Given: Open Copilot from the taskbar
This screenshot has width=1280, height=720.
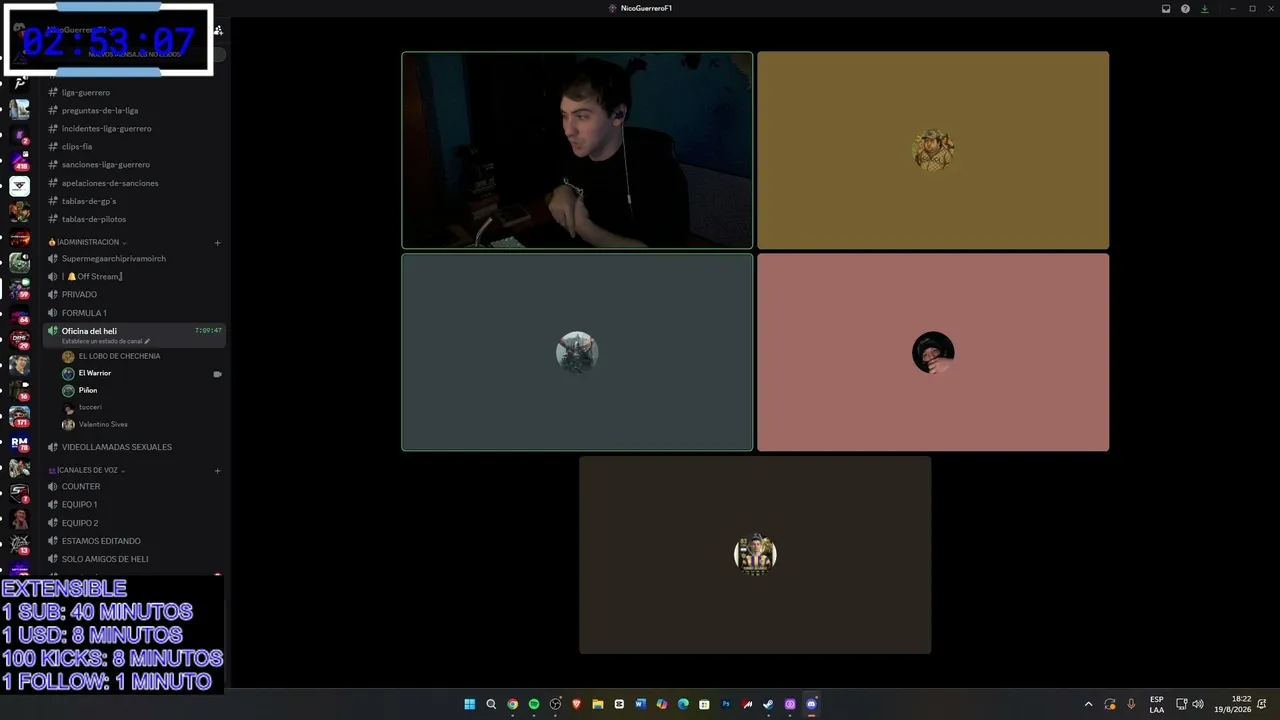Looking at the screenshot, I should 662,704.
